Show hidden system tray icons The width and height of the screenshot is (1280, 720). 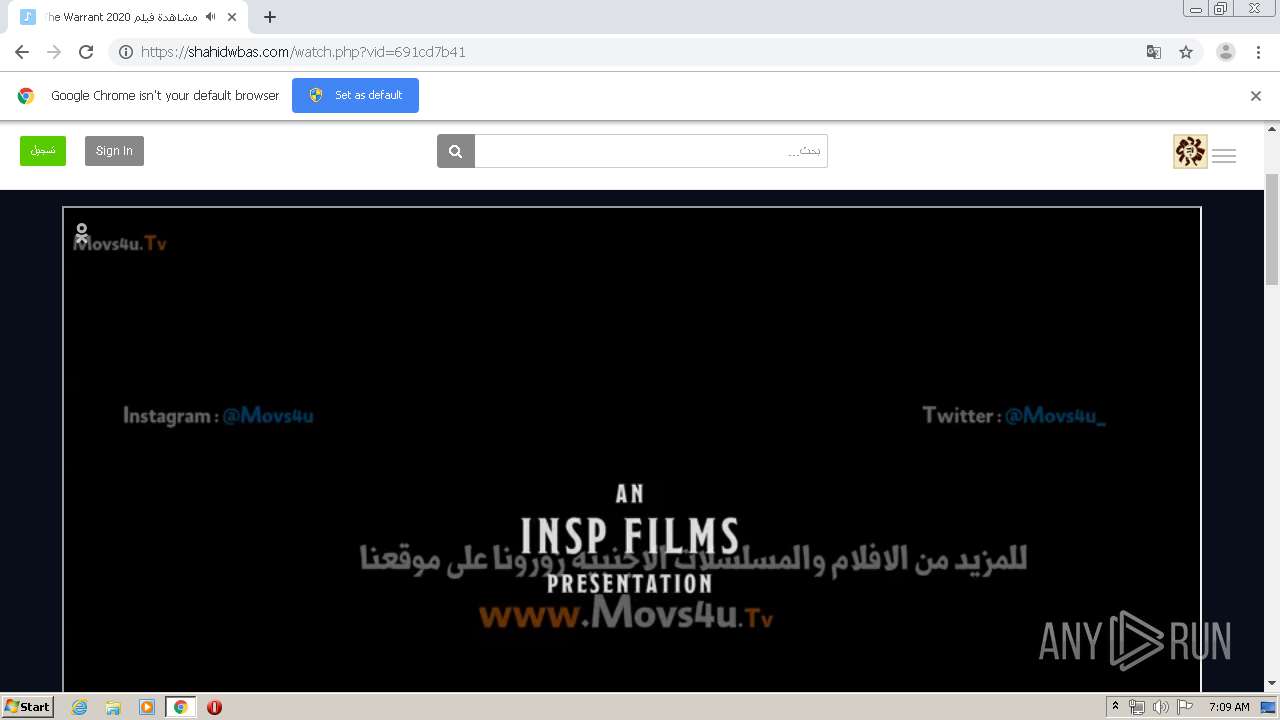click(x=1115, y=707)
